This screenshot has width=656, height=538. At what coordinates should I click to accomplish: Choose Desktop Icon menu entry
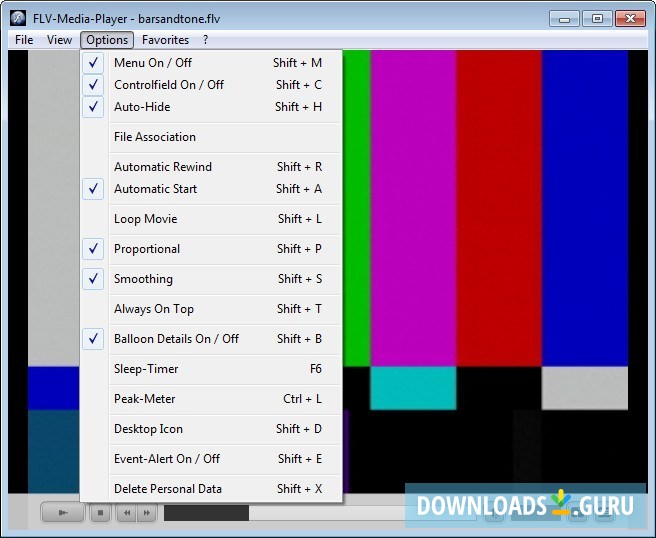pyautogui.click(x=211, y=429)
